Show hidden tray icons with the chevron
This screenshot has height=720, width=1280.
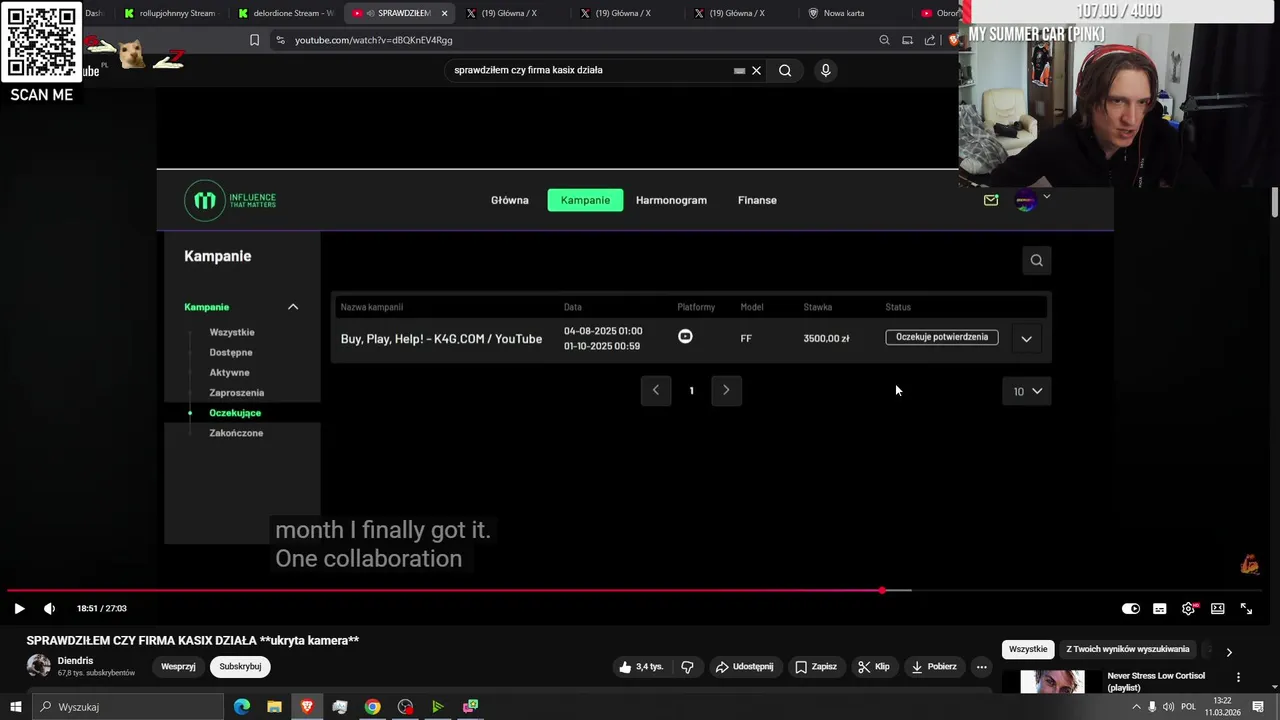1136,707
